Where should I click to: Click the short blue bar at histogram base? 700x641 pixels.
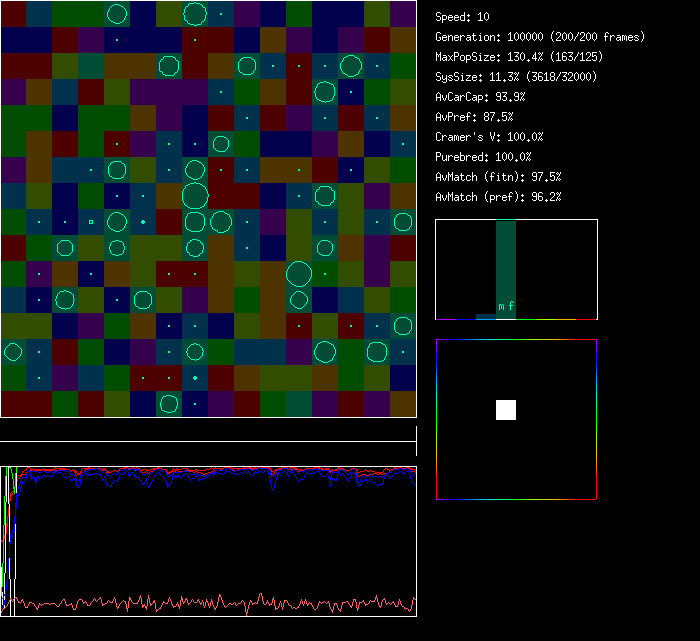pyautogui.click(x=485, y=316)
